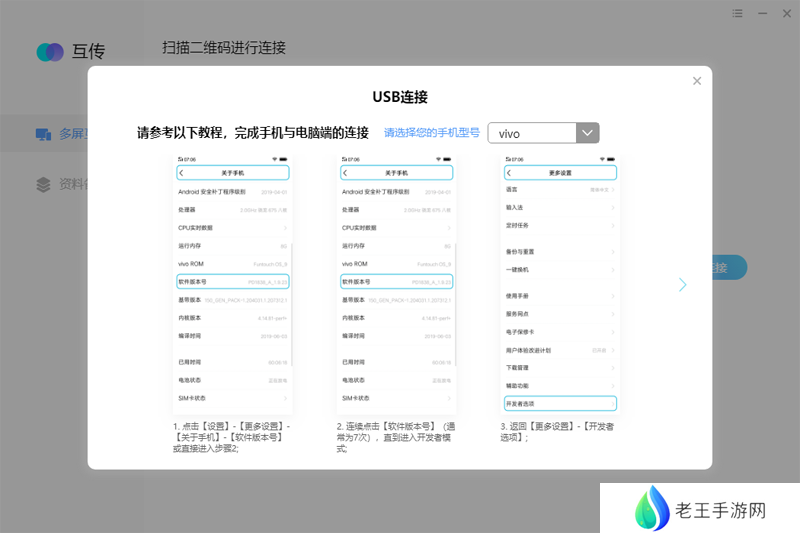Click the 多屏 monitor icon in sidebar
Screen dimensions: 800x533
pyautogui.click(x=43, y=134)
